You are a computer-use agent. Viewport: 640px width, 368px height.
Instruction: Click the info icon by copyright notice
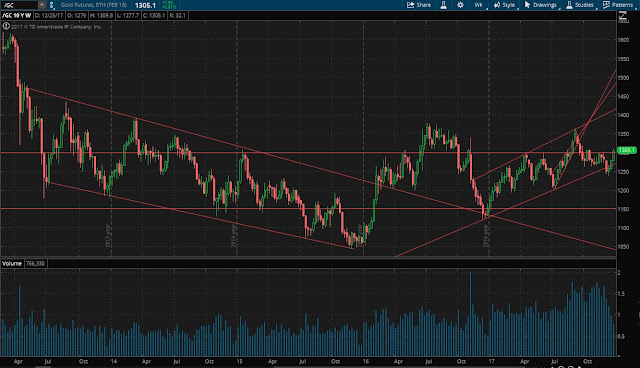[6, 26]
